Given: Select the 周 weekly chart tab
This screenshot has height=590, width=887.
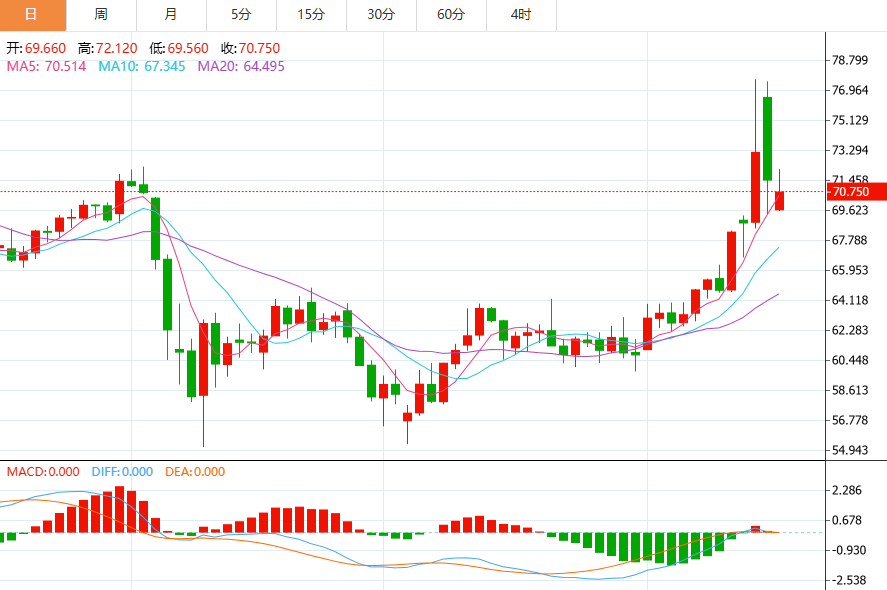Looking at the screenshot, I should point(101,15).
